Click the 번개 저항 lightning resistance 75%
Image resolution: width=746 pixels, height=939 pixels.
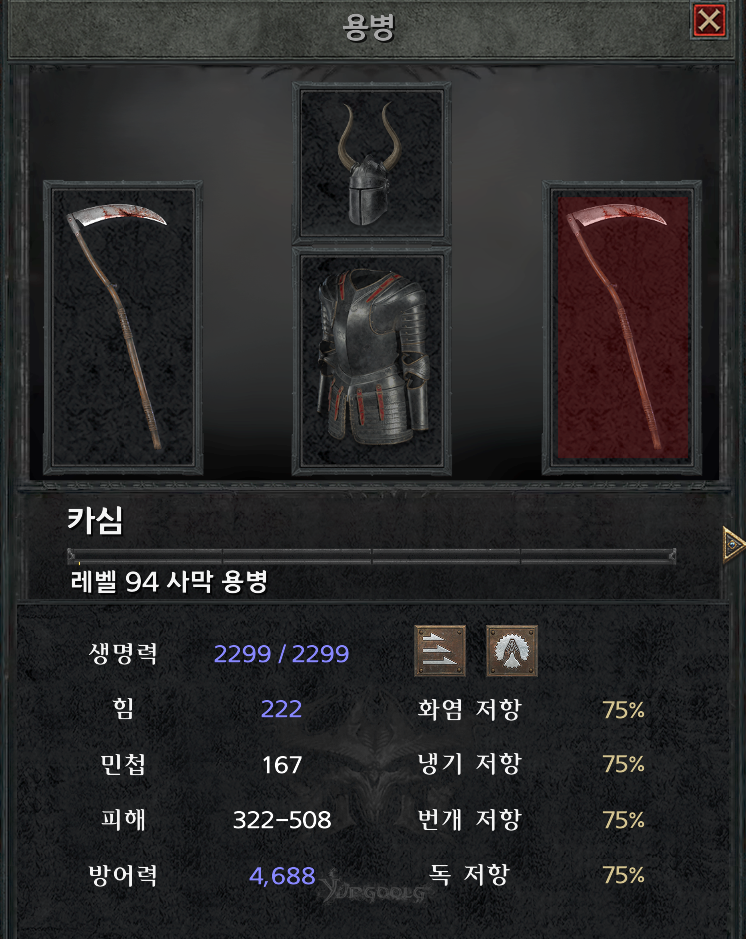623,820
